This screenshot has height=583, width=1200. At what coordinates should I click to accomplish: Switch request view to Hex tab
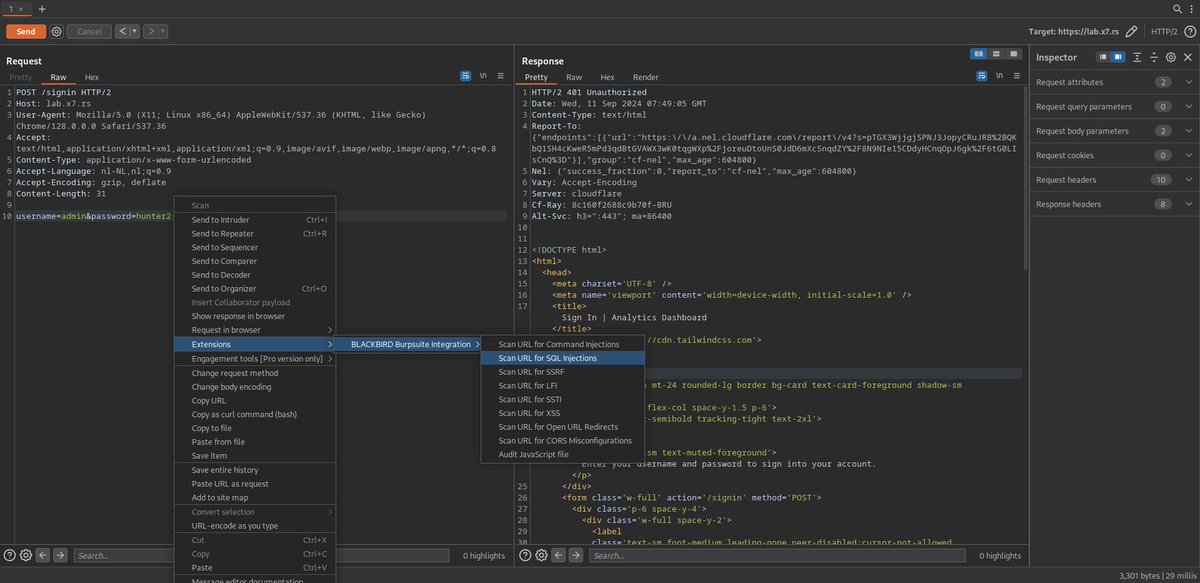pos(91,77)
